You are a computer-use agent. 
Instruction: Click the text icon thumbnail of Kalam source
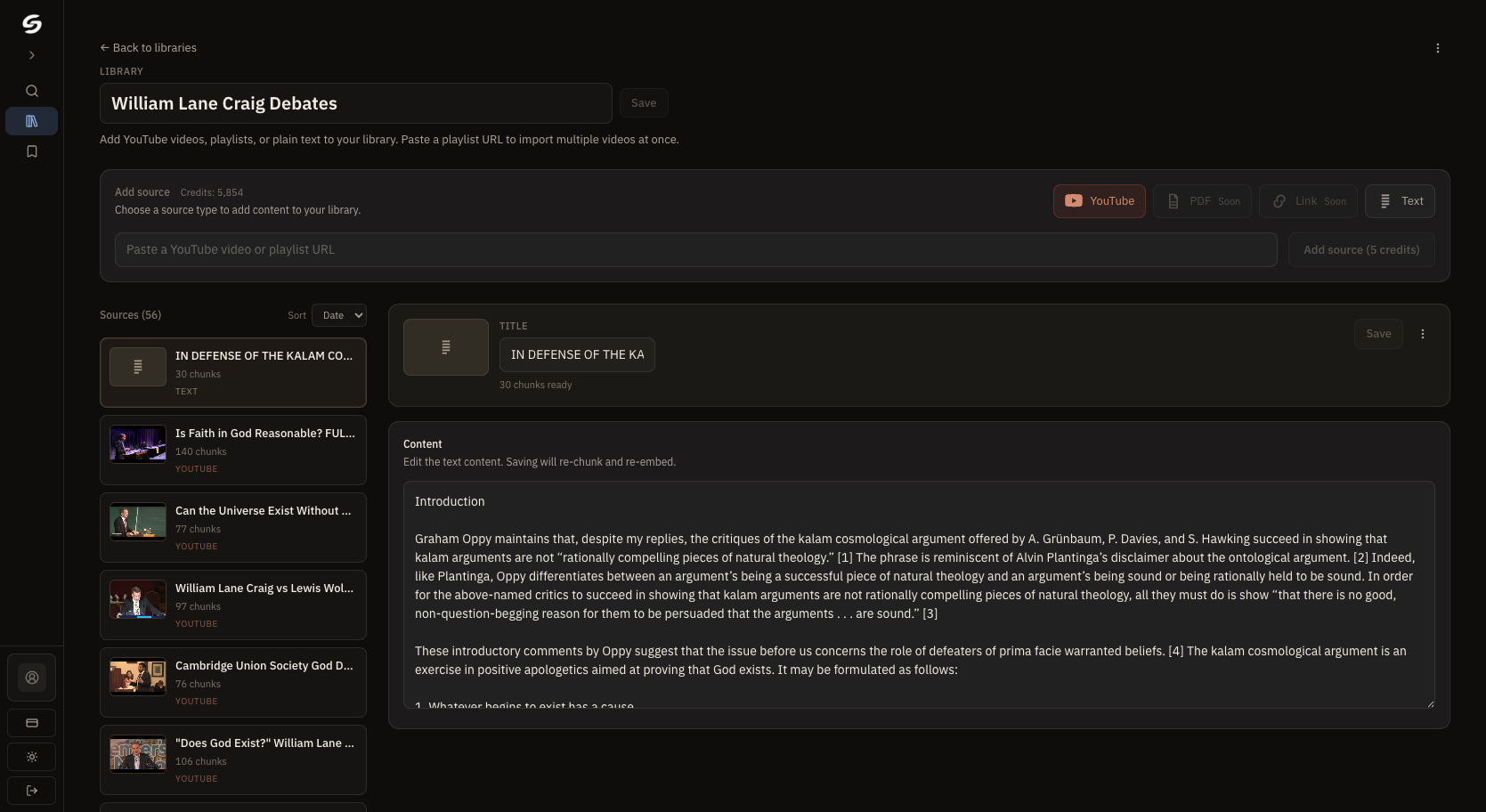click(x=138, y=367)
